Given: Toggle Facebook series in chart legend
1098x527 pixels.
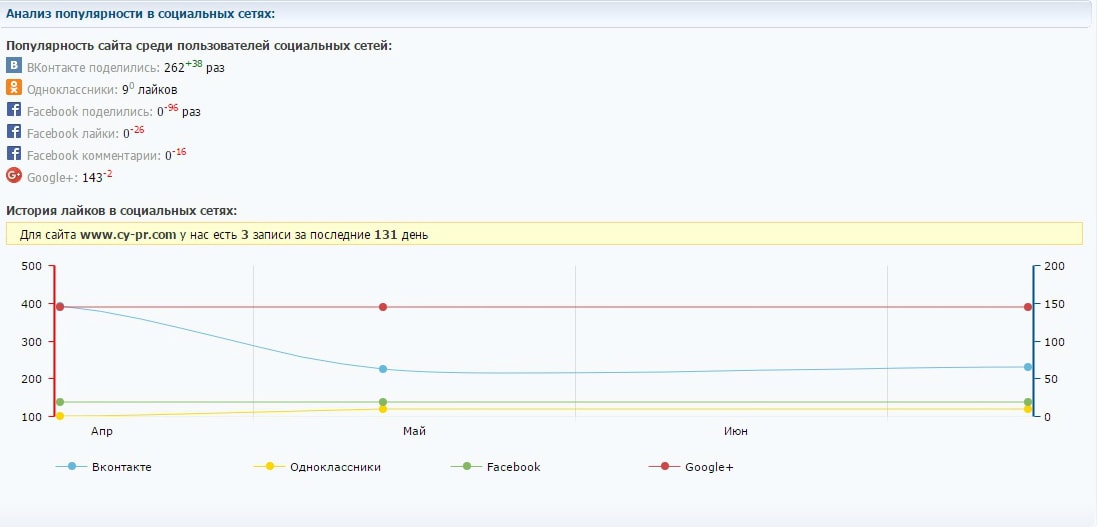Looking at the screenshot, I should pyautogui.click(x=496, y=467).
